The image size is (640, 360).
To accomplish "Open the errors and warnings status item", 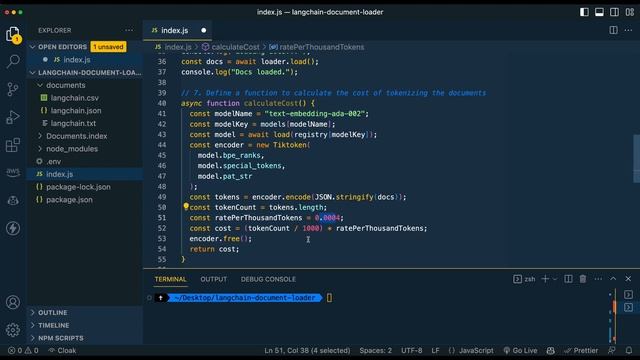I will click(x=23, y=350).
